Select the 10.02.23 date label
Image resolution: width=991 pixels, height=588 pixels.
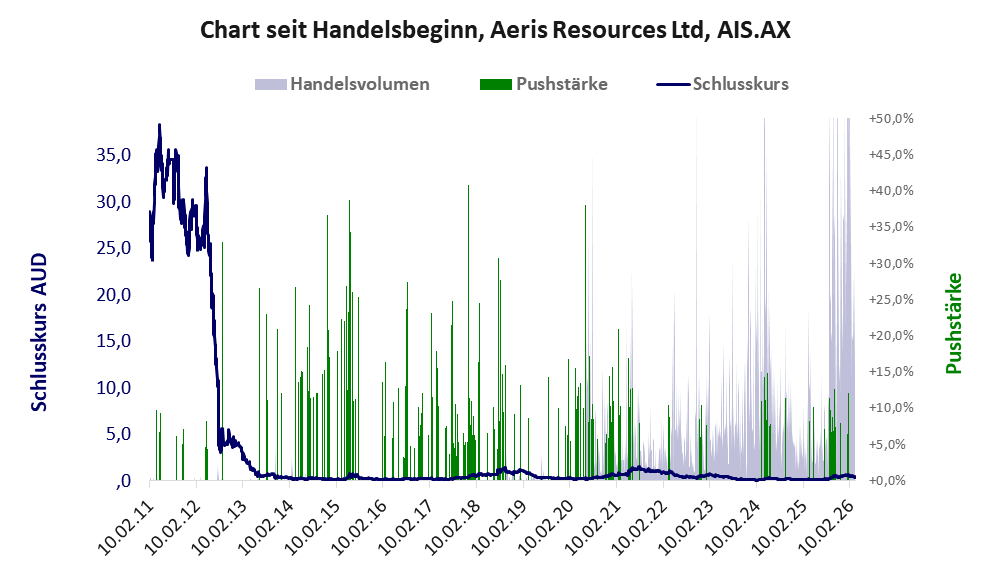click(x=692, y=522)
